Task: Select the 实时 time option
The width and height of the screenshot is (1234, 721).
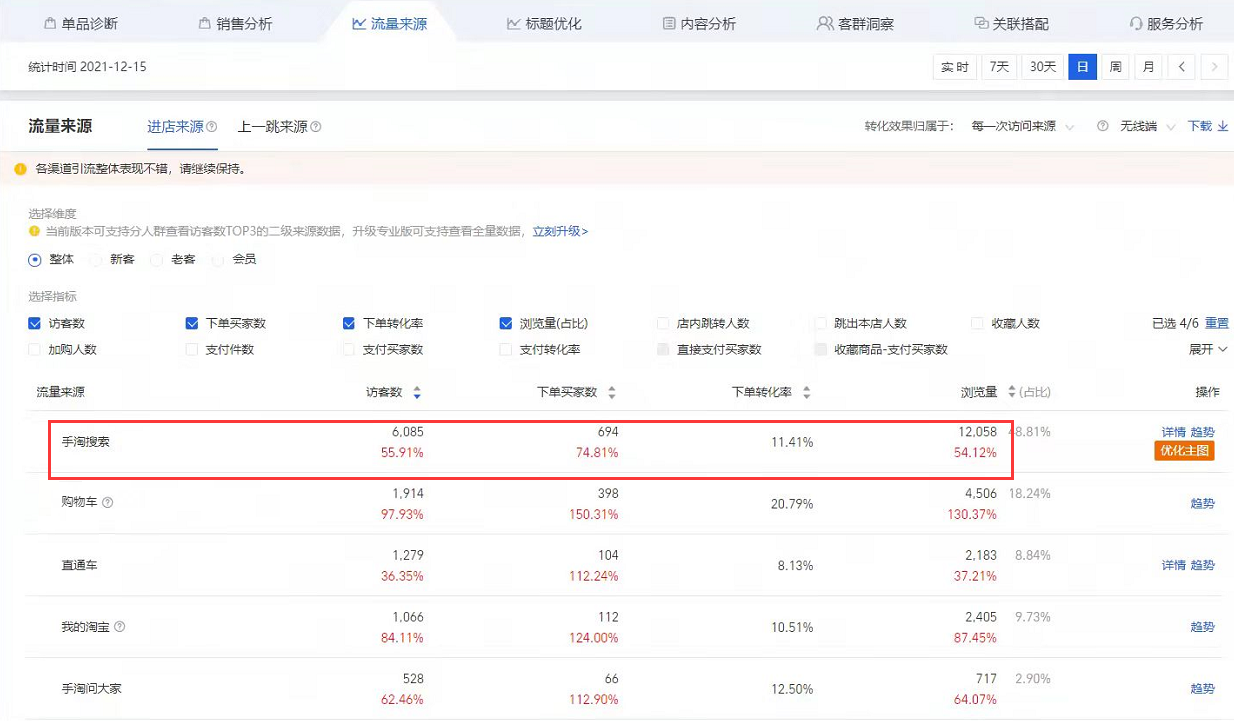Action: click(x=954, y=67)
